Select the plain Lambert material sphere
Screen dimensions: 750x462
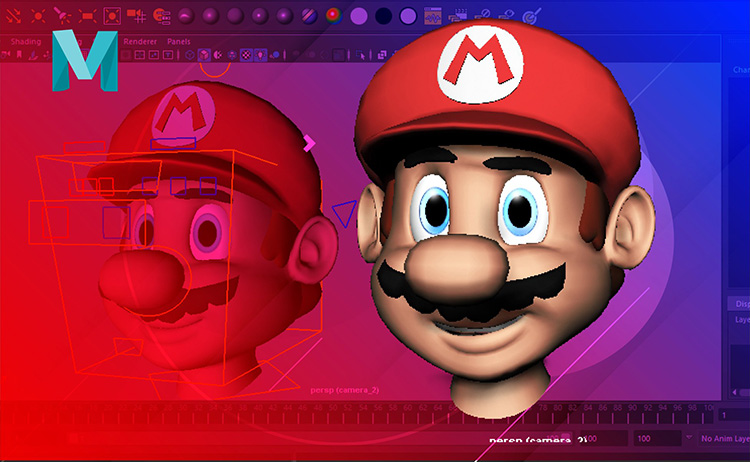235,16
